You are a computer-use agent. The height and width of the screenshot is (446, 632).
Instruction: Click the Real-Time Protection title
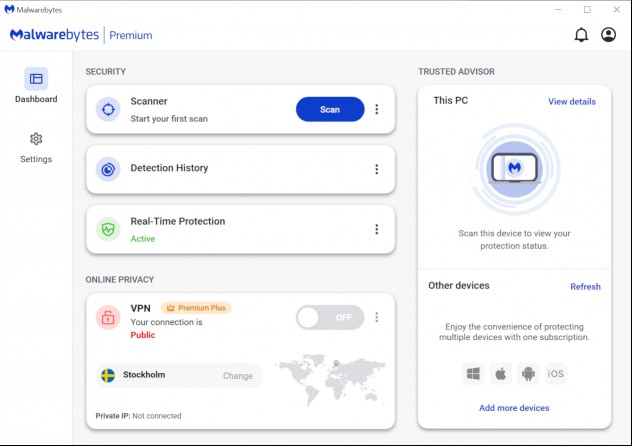pos(178,221)
